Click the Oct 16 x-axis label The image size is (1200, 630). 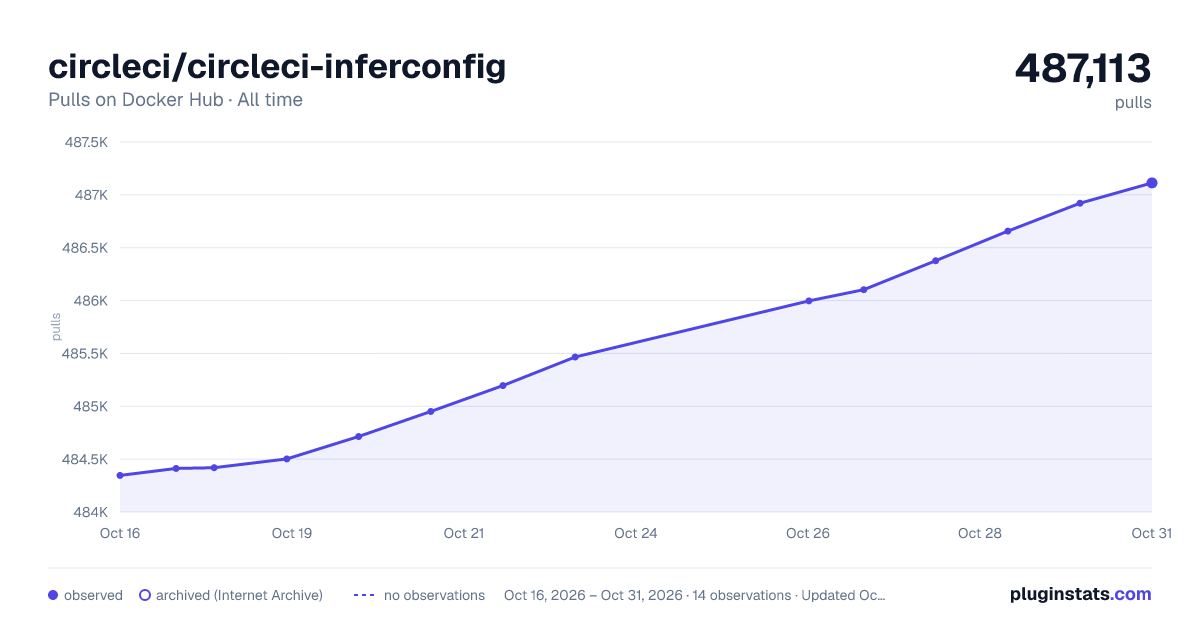120,533
